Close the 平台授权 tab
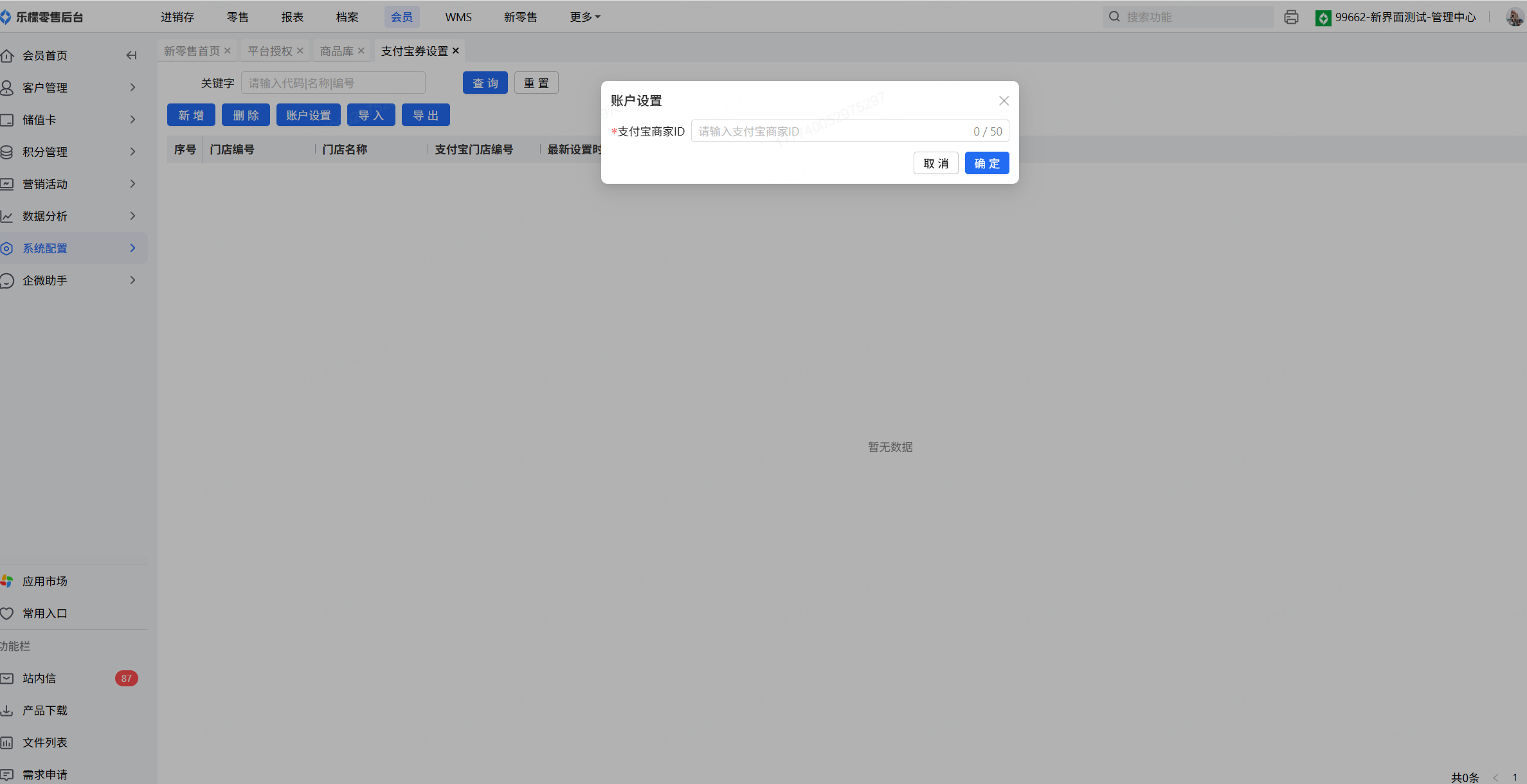 [300, 51]
